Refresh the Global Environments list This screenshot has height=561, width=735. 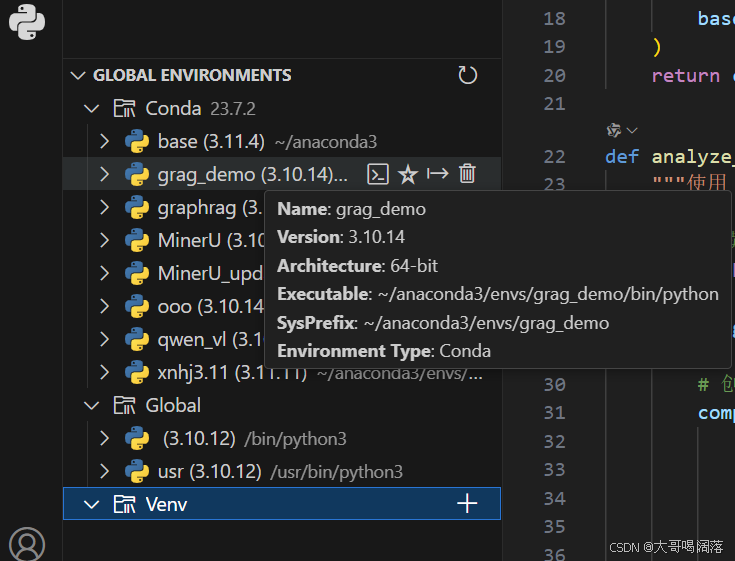pyautogui.click(x=467, y=75)
